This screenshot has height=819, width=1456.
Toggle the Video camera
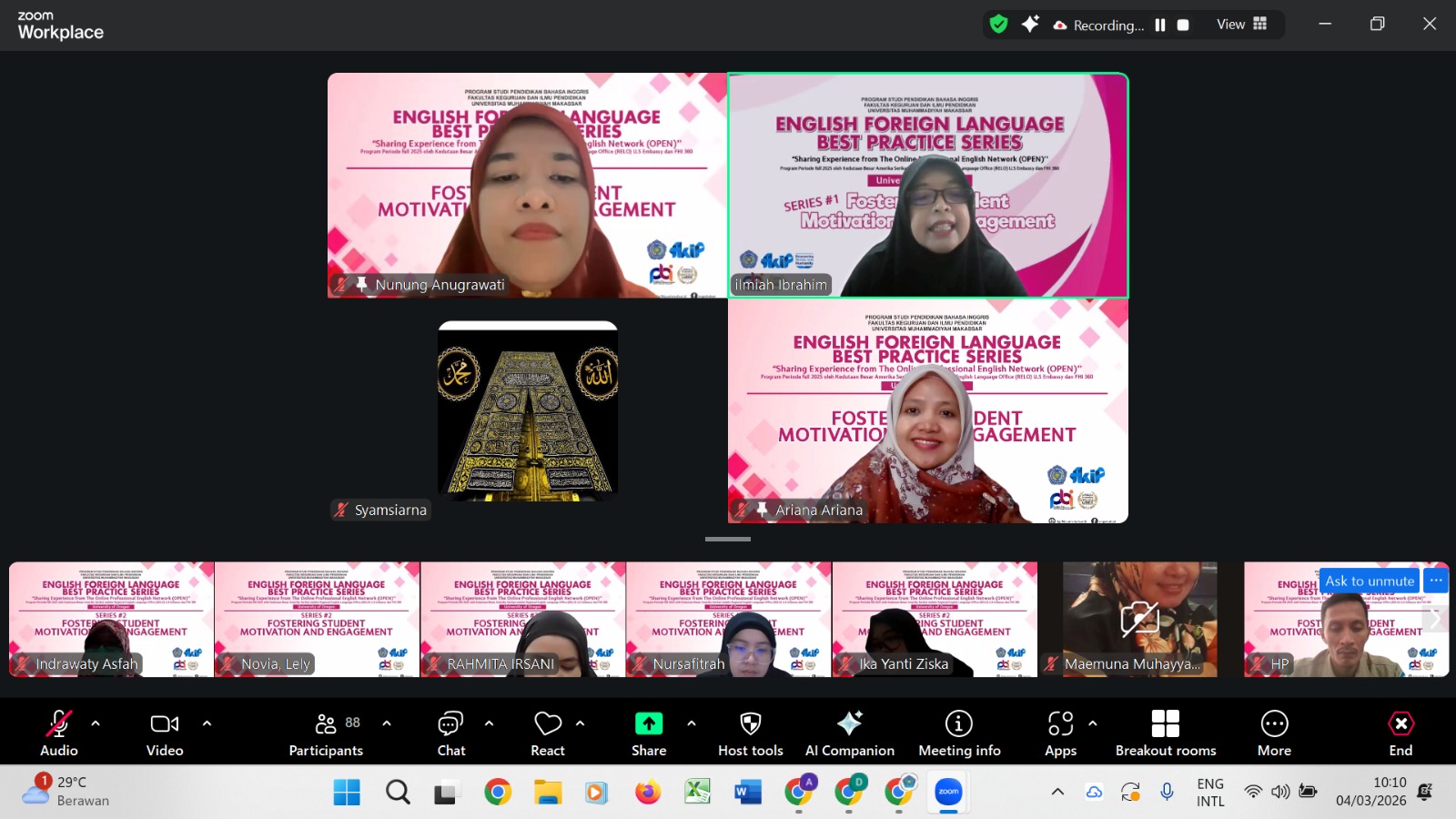pos(165,733)
